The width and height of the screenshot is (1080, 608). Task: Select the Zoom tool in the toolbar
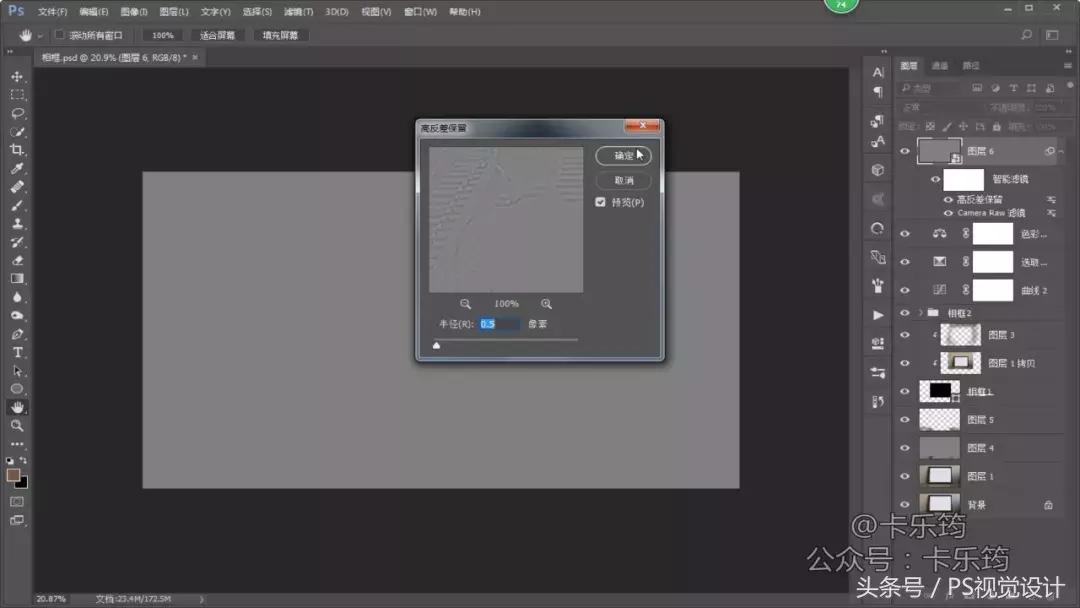[x=17, y=425]
